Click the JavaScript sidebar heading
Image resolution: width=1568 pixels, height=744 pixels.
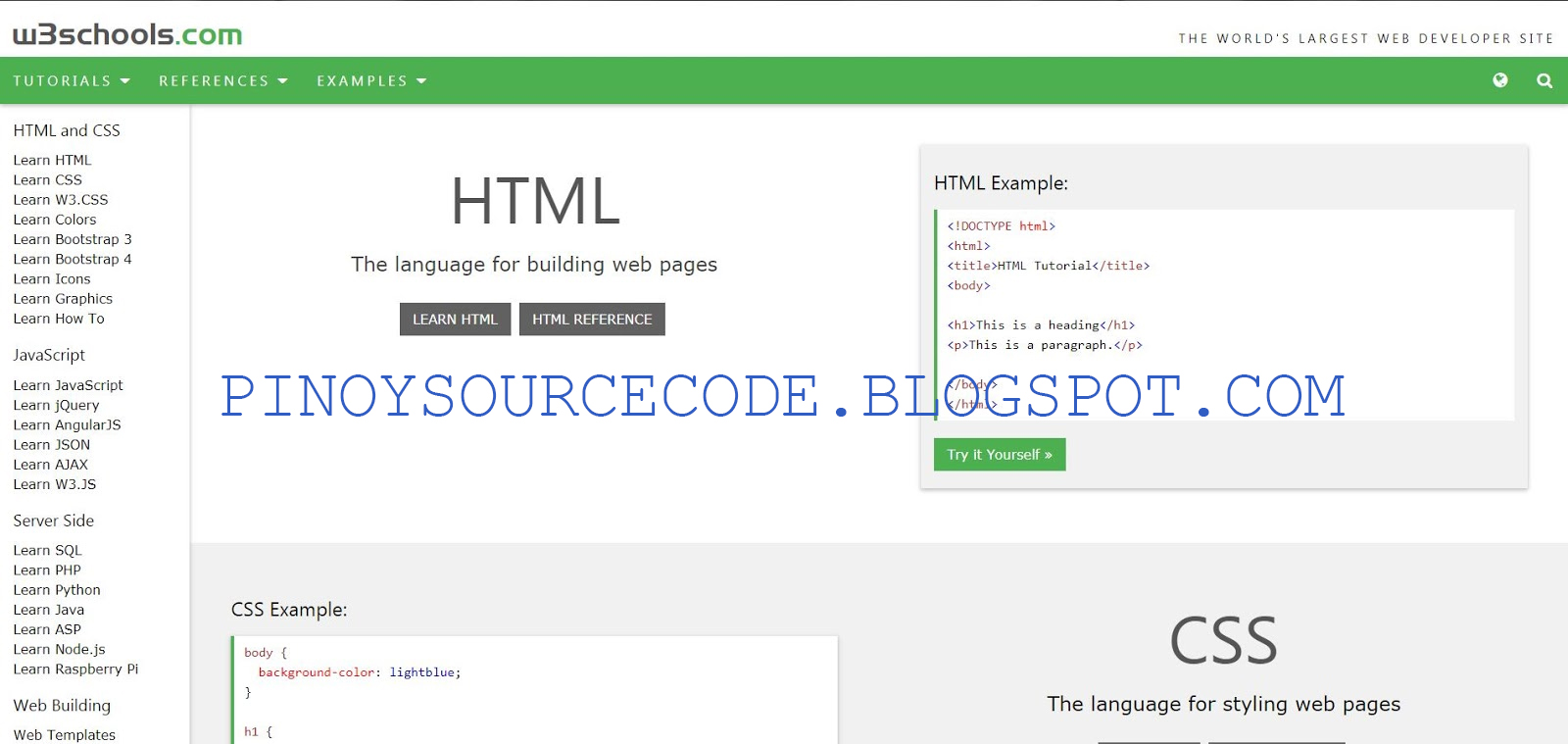(x=49, y=355)
